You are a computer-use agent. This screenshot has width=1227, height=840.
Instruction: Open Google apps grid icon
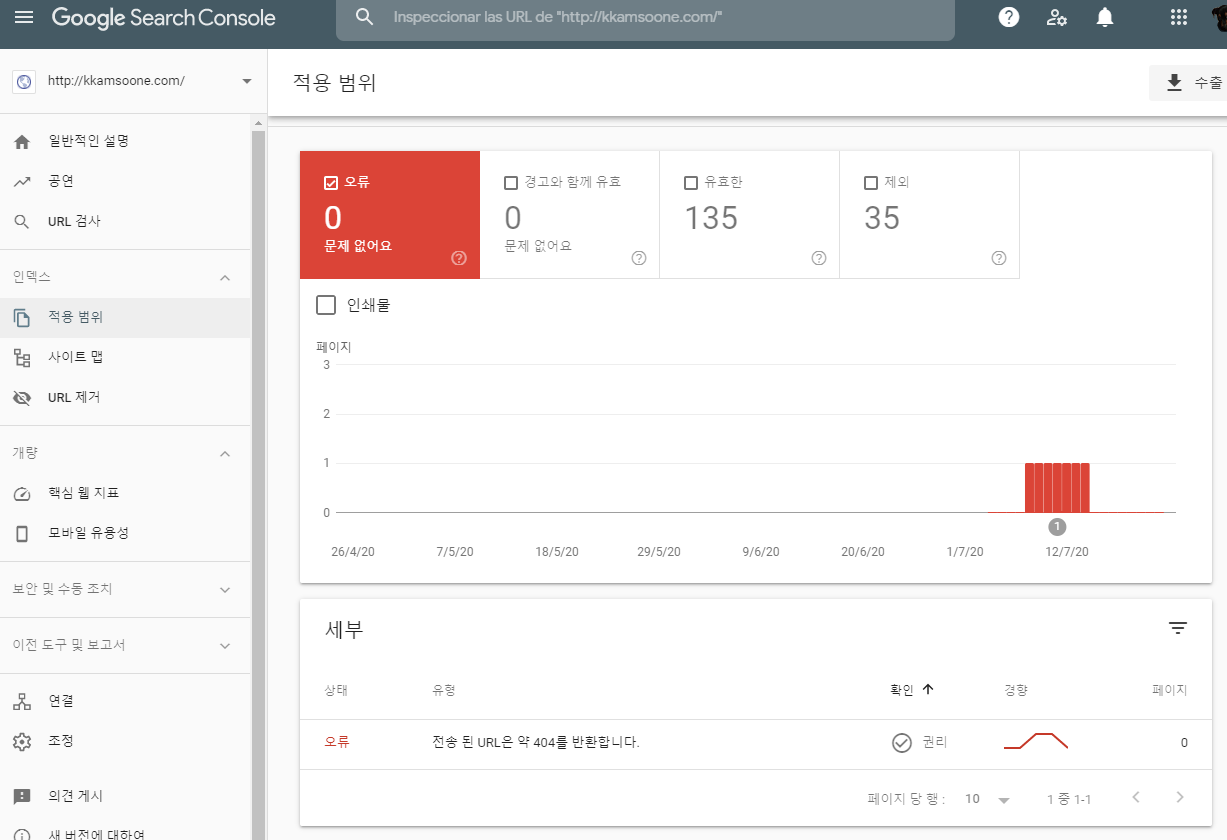pyautogui.click(x=1179, y=17)
